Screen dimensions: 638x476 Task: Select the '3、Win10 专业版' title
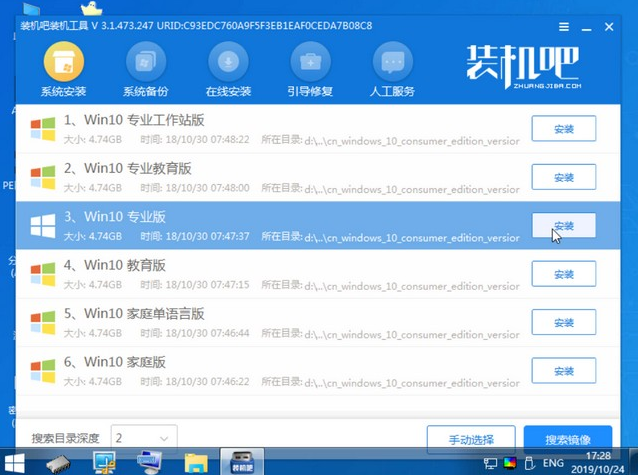[114, 217]
